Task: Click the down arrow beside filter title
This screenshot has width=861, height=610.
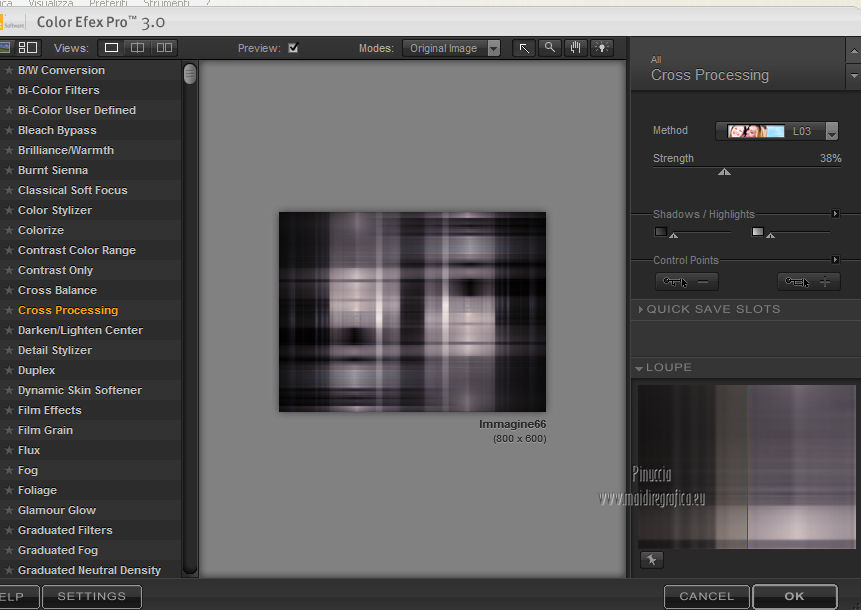Action: (x=853, y=76)
